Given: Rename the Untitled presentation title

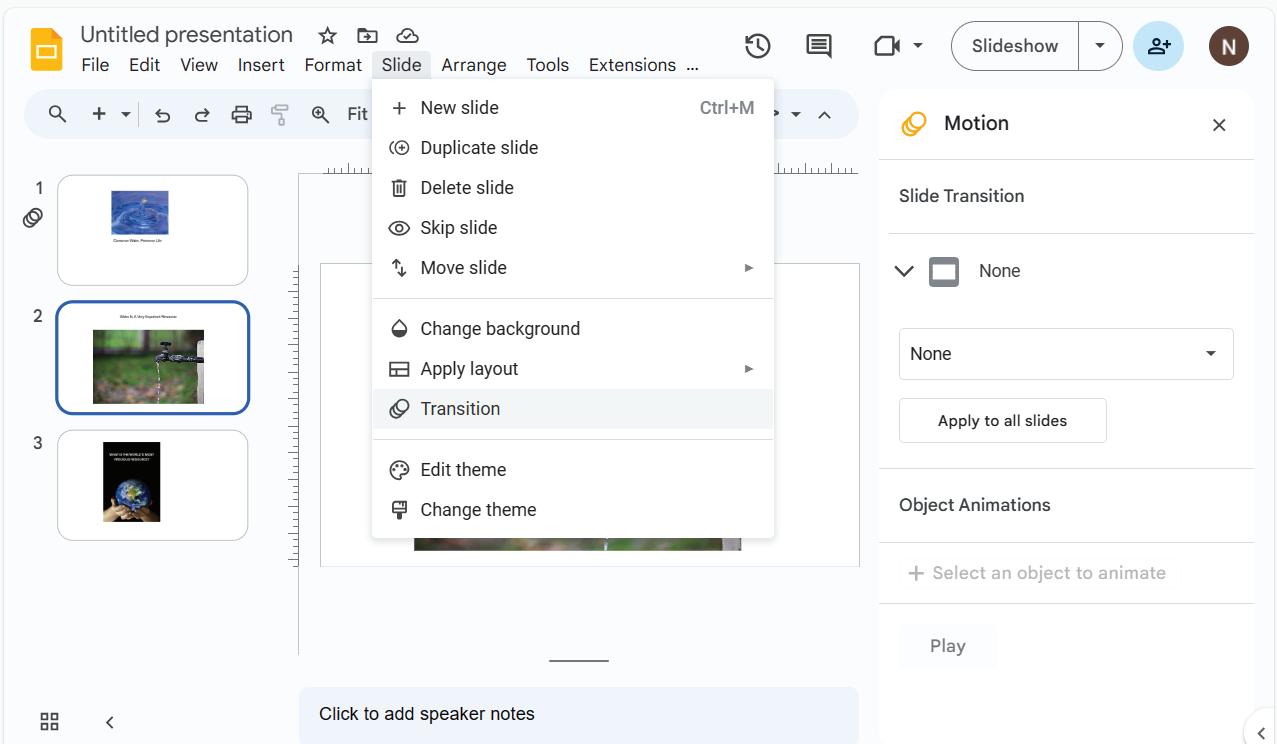Looking at the screenshot, I should click(x=186, y=35).
